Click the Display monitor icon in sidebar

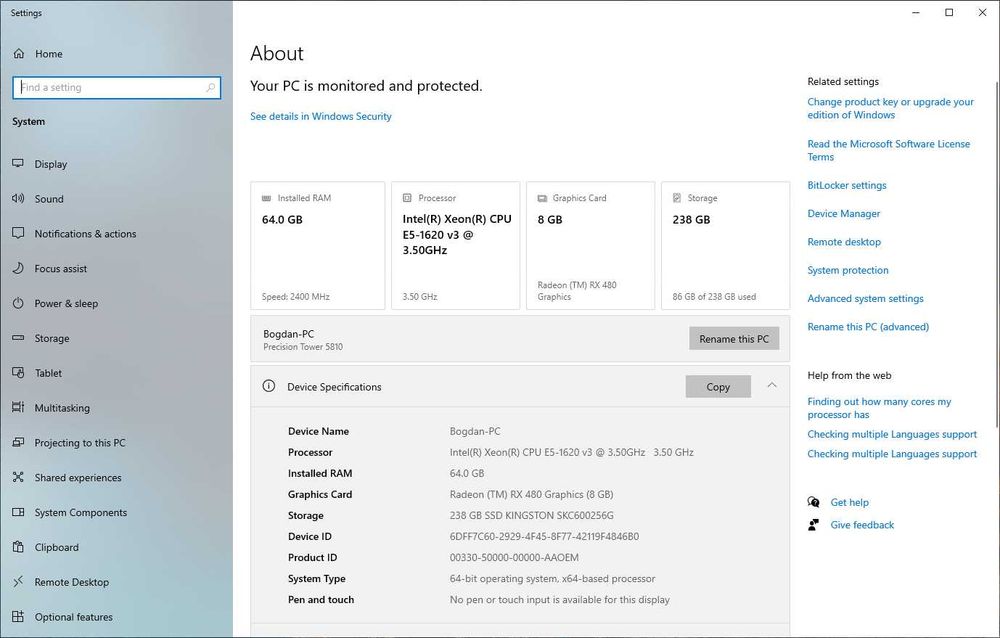(18, 163)
